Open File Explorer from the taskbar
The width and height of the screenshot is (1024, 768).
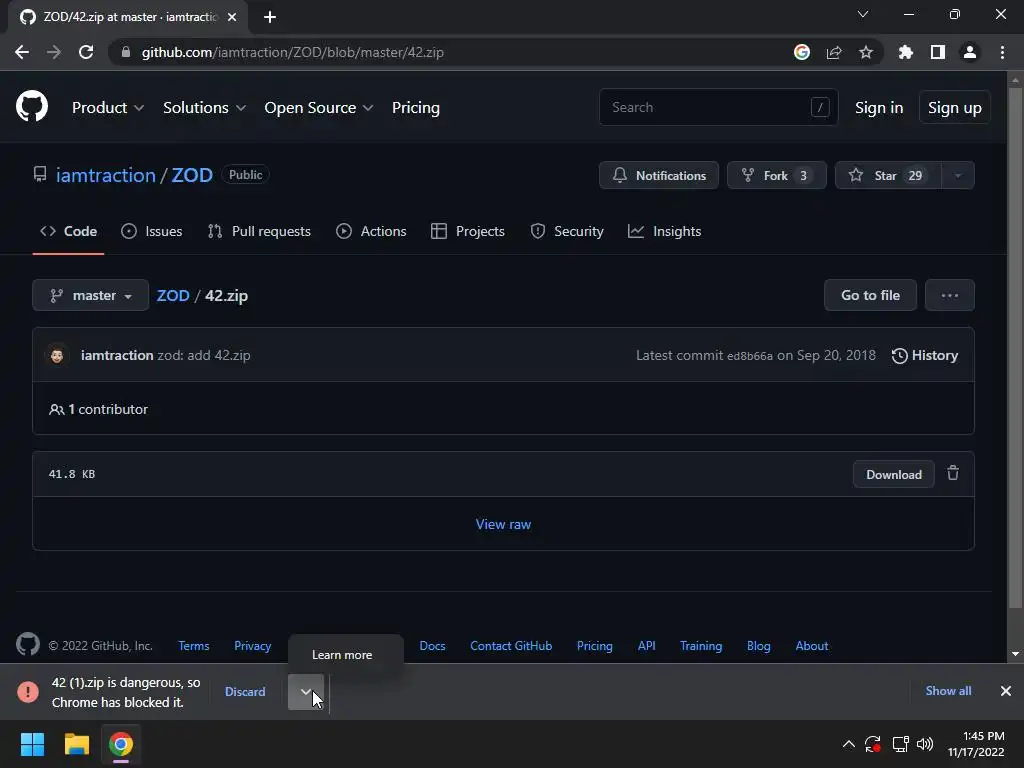click(76, 744)
